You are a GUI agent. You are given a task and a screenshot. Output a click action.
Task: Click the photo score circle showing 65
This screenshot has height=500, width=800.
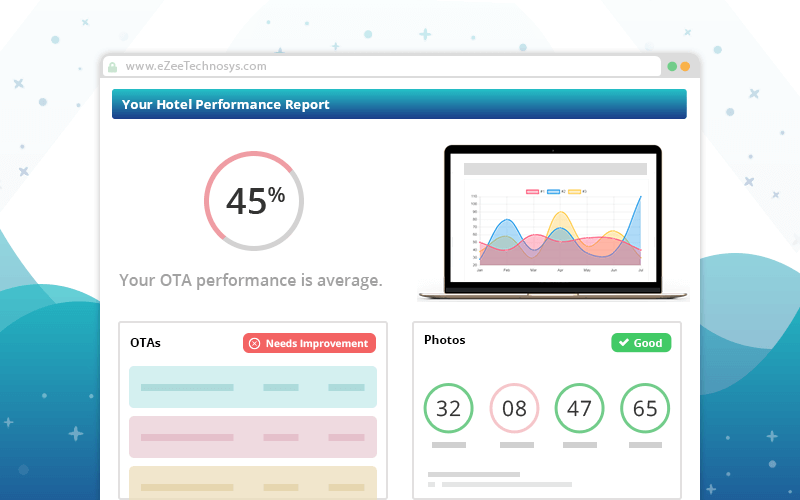tap(645, 408)
